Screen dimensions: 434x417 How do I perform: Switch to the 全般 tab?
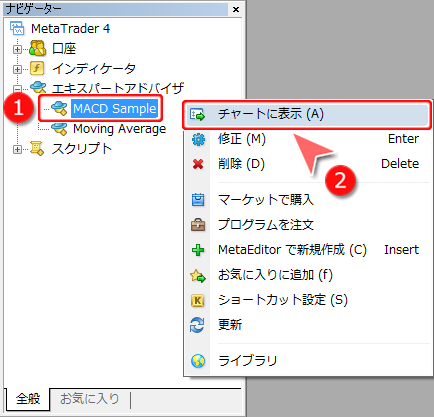click(28, 399)
